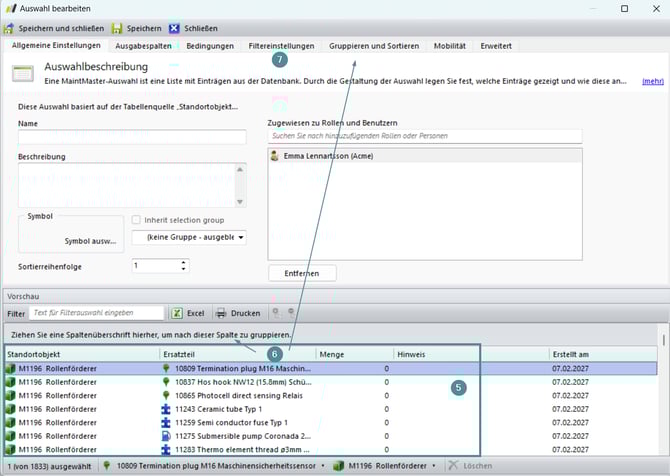
Task: Click the blue puzzle icon for 11283 Thermo element
Action: (166, 450)
